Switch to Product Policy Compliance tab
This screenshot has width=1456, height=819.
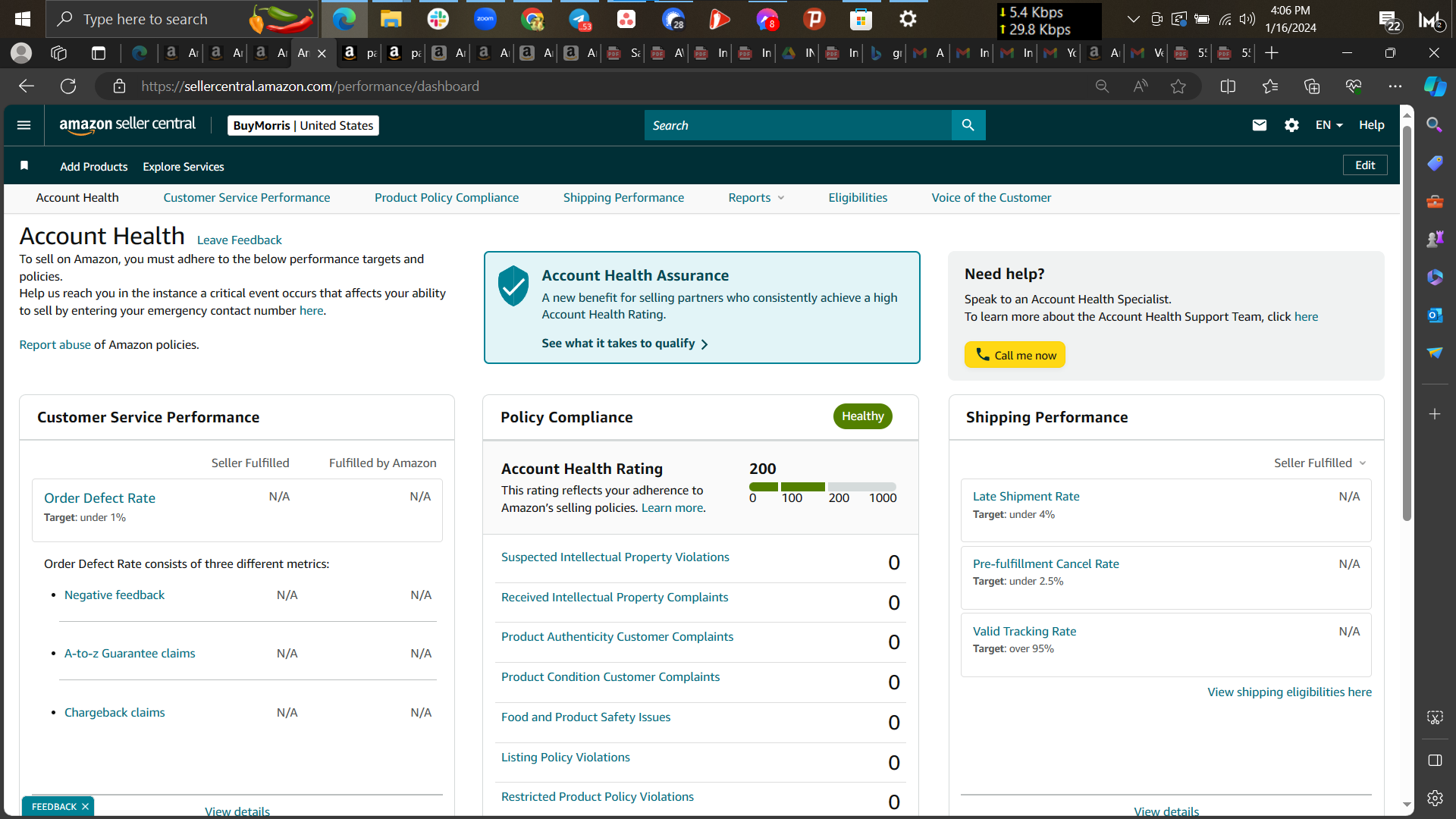tap(447, 198)
